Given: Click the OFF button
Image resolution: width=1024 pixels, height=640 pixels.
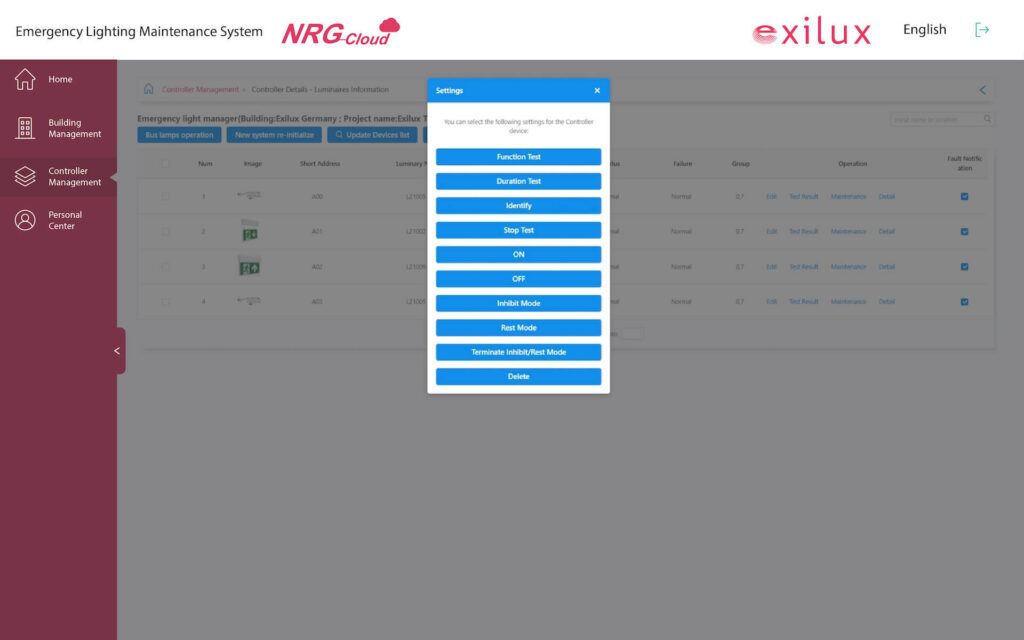Looking at the screenshot, I should click(519, 279).
